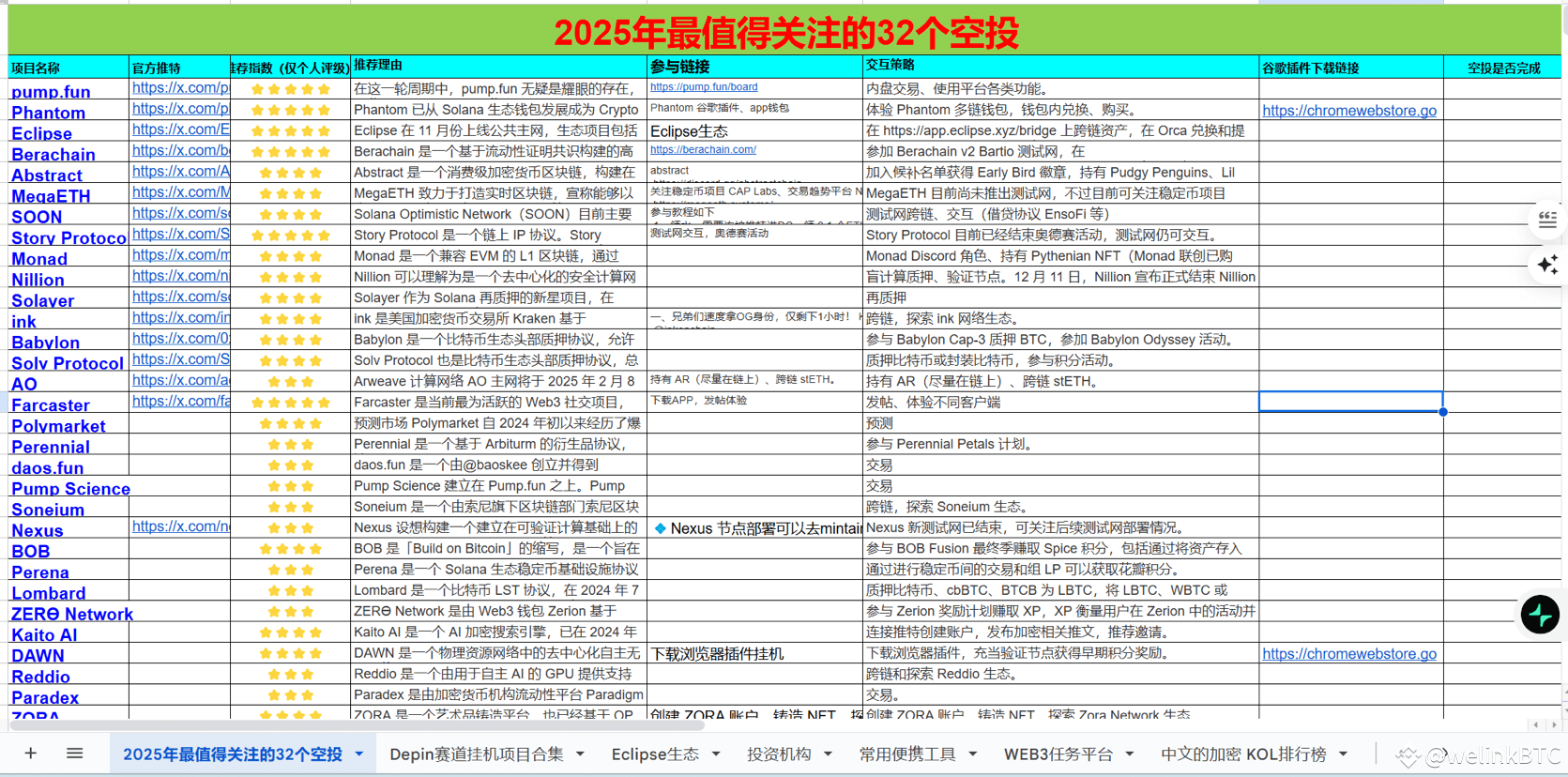
Task: Select the 交互策略 header cell
Action: pyautogui.click(x=1060, y=67)
